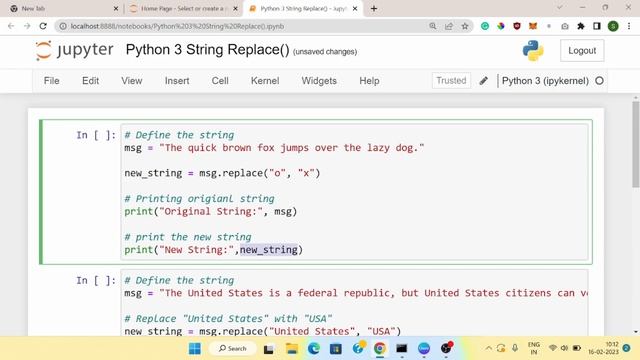Open Chrome side panel icon
Screen dimensions: 640x360
click(597, 26)
